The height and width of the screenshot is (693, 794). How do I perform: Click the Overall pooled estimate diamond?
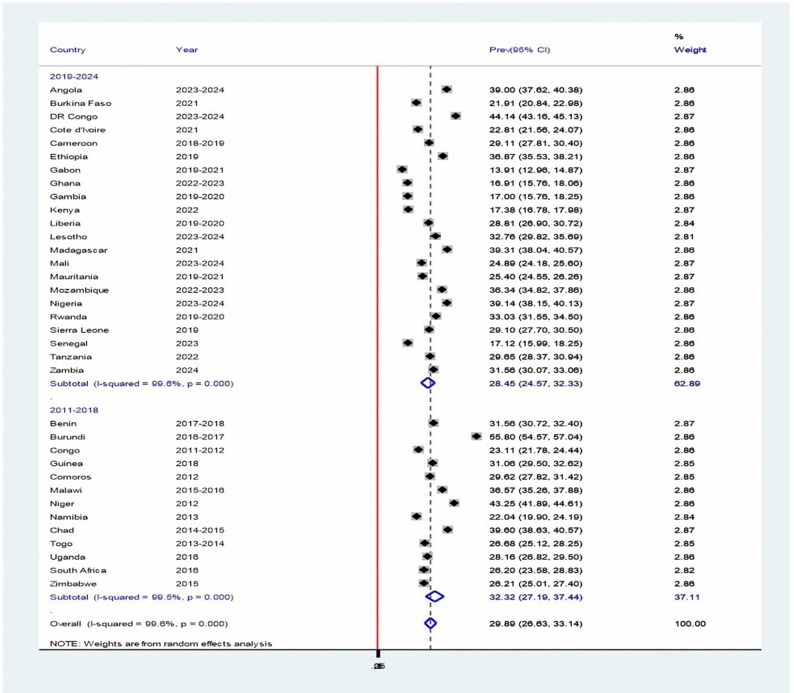430,624
